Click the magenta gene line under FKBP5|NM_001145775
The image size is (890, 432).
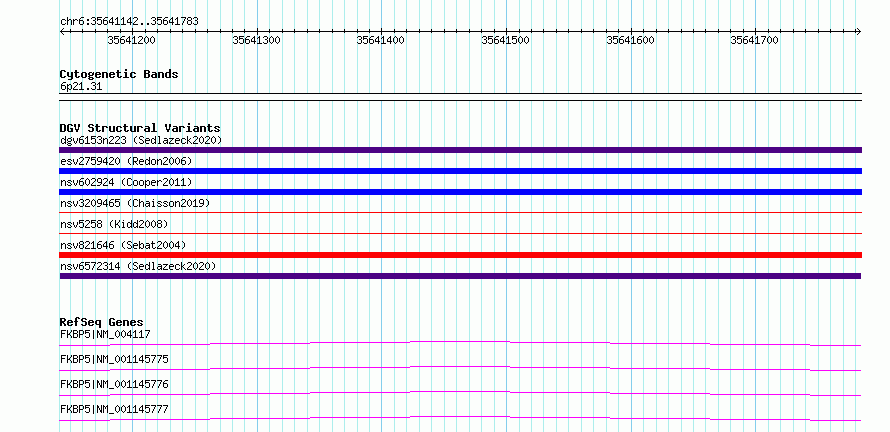460,368
